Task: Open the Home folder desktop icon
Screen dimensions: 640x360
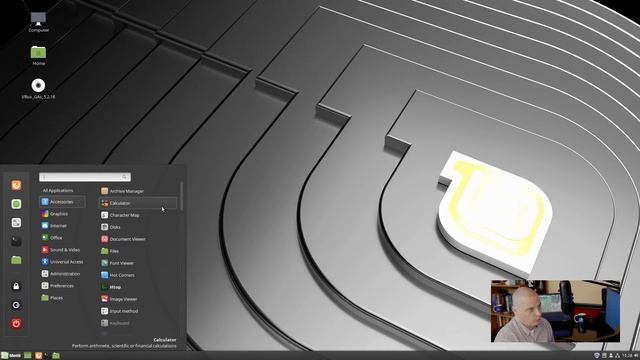Action: 38,56
